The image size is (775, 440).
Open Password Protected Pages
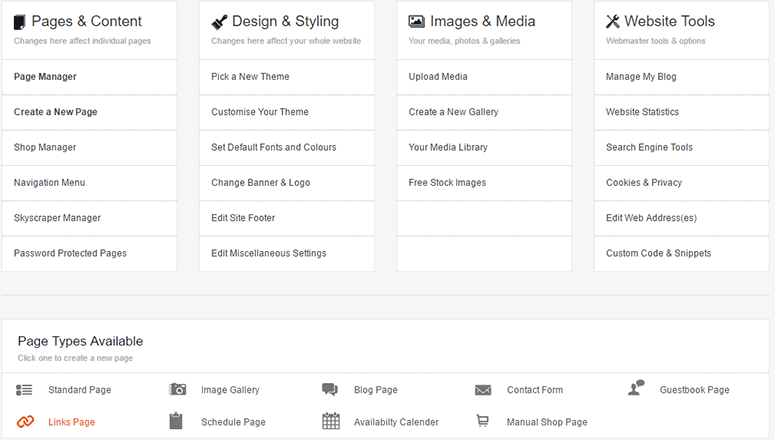click(x=70, y=253)
